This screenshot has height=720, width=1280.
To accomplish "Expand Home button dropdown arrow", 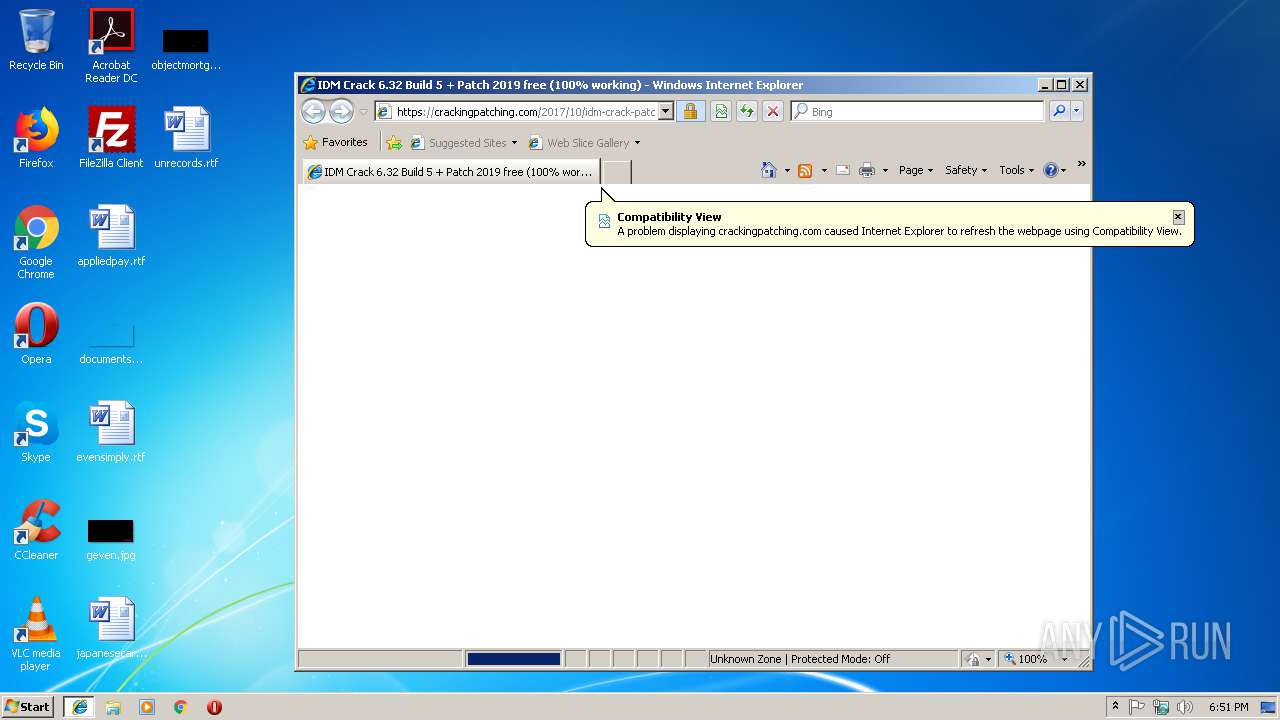I will (x=787, y=170).
